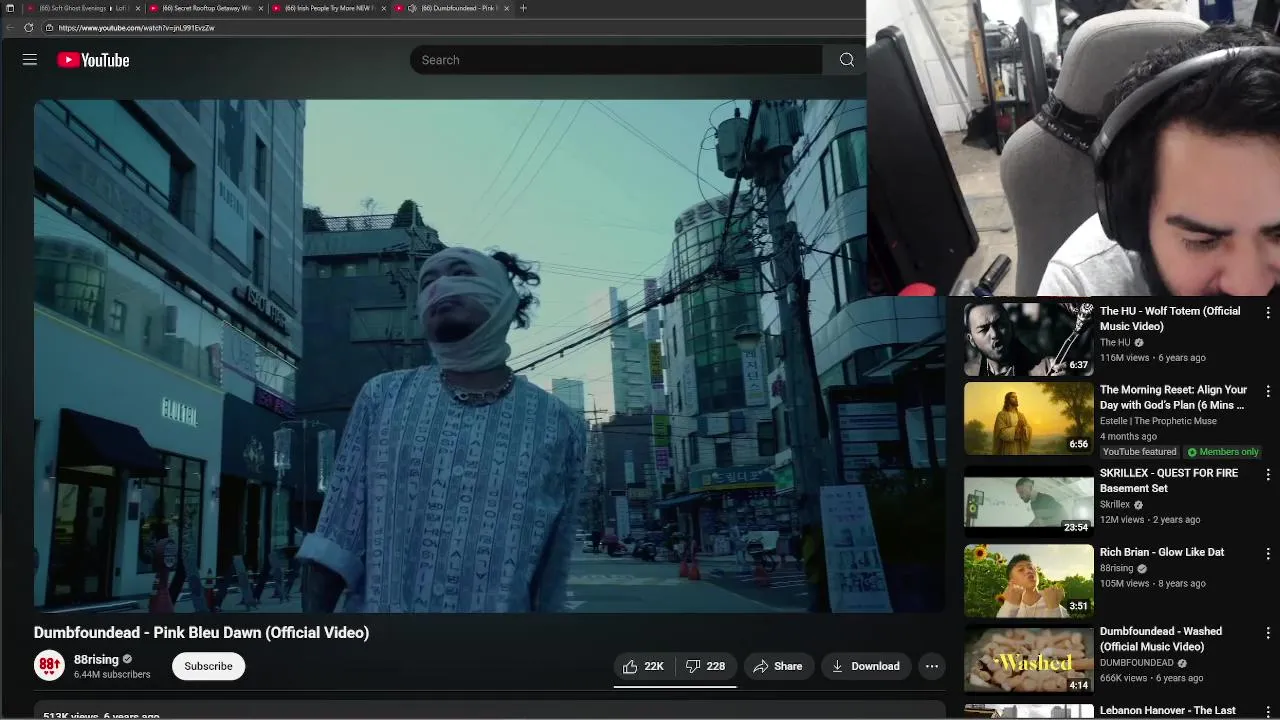Switch to the Soft Ghost Evenings tab

[82, 8]
